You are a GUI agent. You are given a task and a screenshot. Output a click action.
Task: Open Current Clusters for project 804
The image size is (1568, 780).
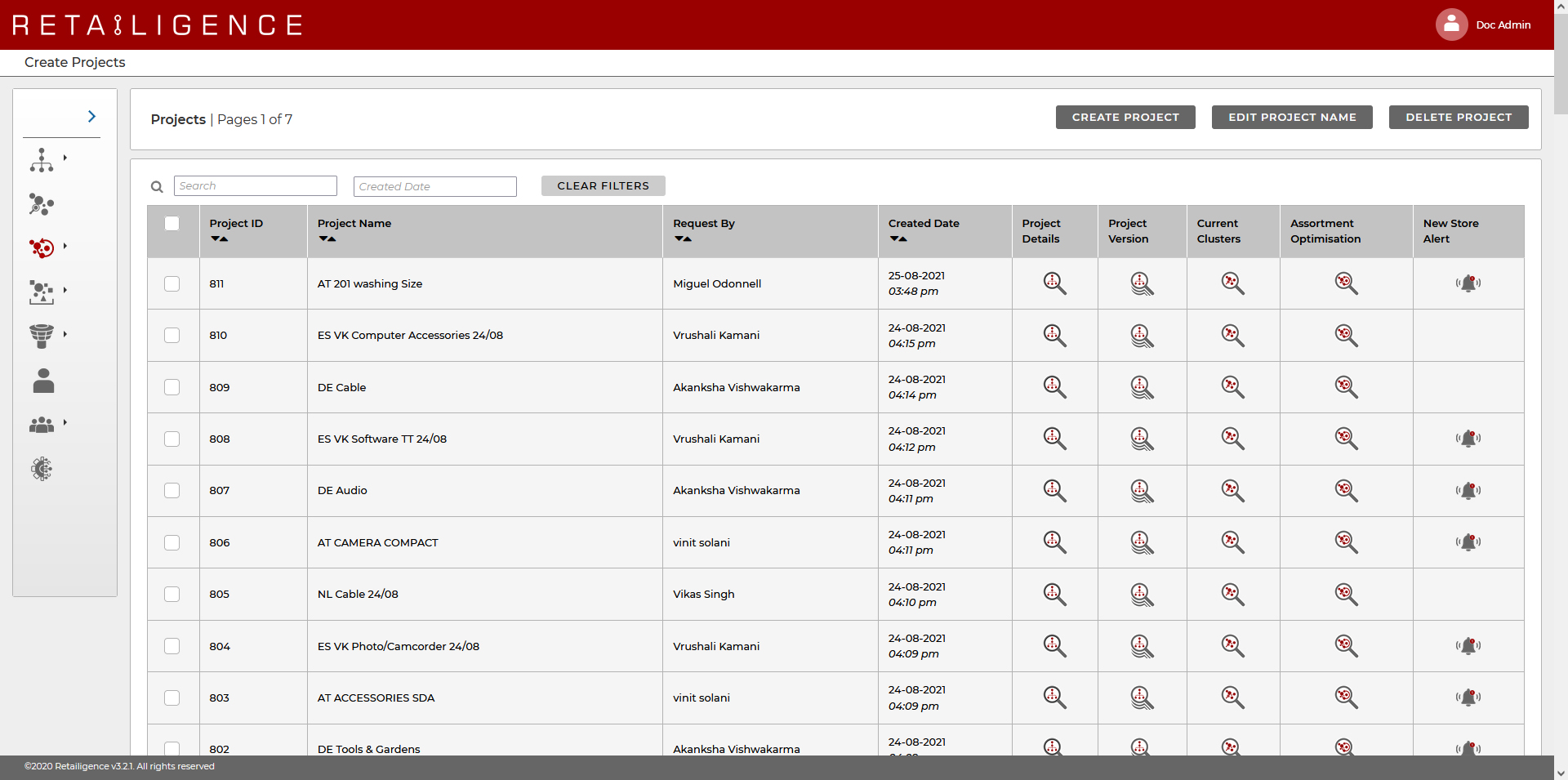1232,646
